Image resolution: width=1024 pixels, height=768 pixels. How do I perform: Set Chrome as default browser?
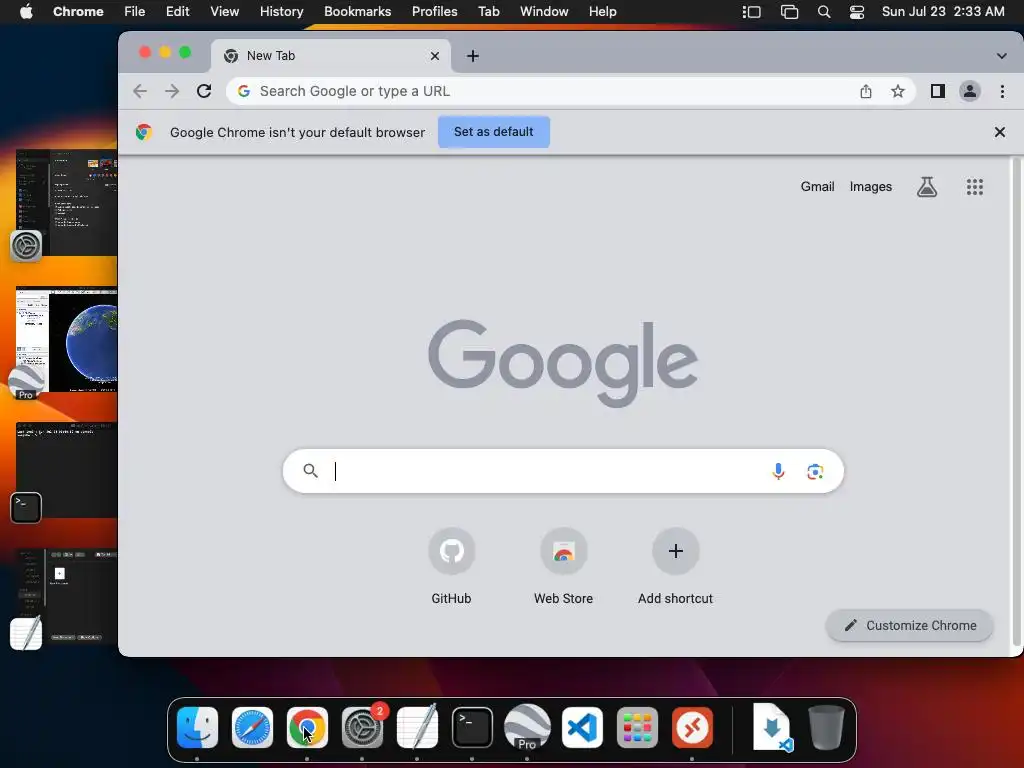(494, 132)
